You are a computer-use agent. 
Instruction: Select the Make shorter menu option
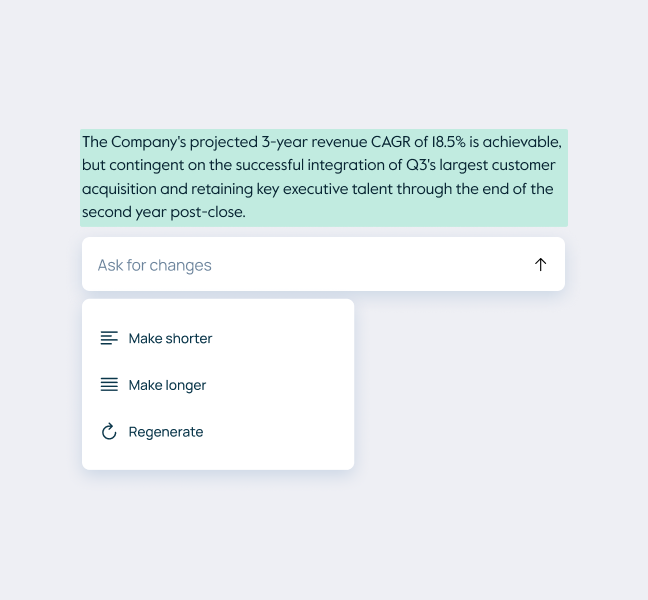coord(170,339)
